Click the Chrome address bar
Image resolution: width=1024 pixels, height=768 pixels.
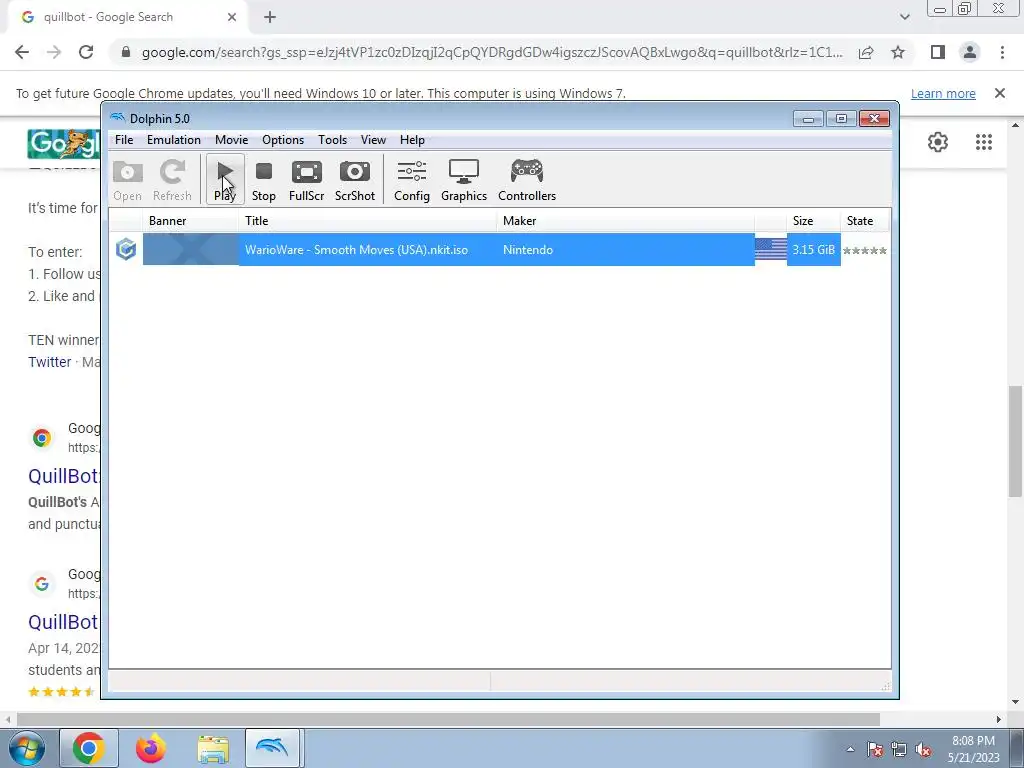coord(491,52)
